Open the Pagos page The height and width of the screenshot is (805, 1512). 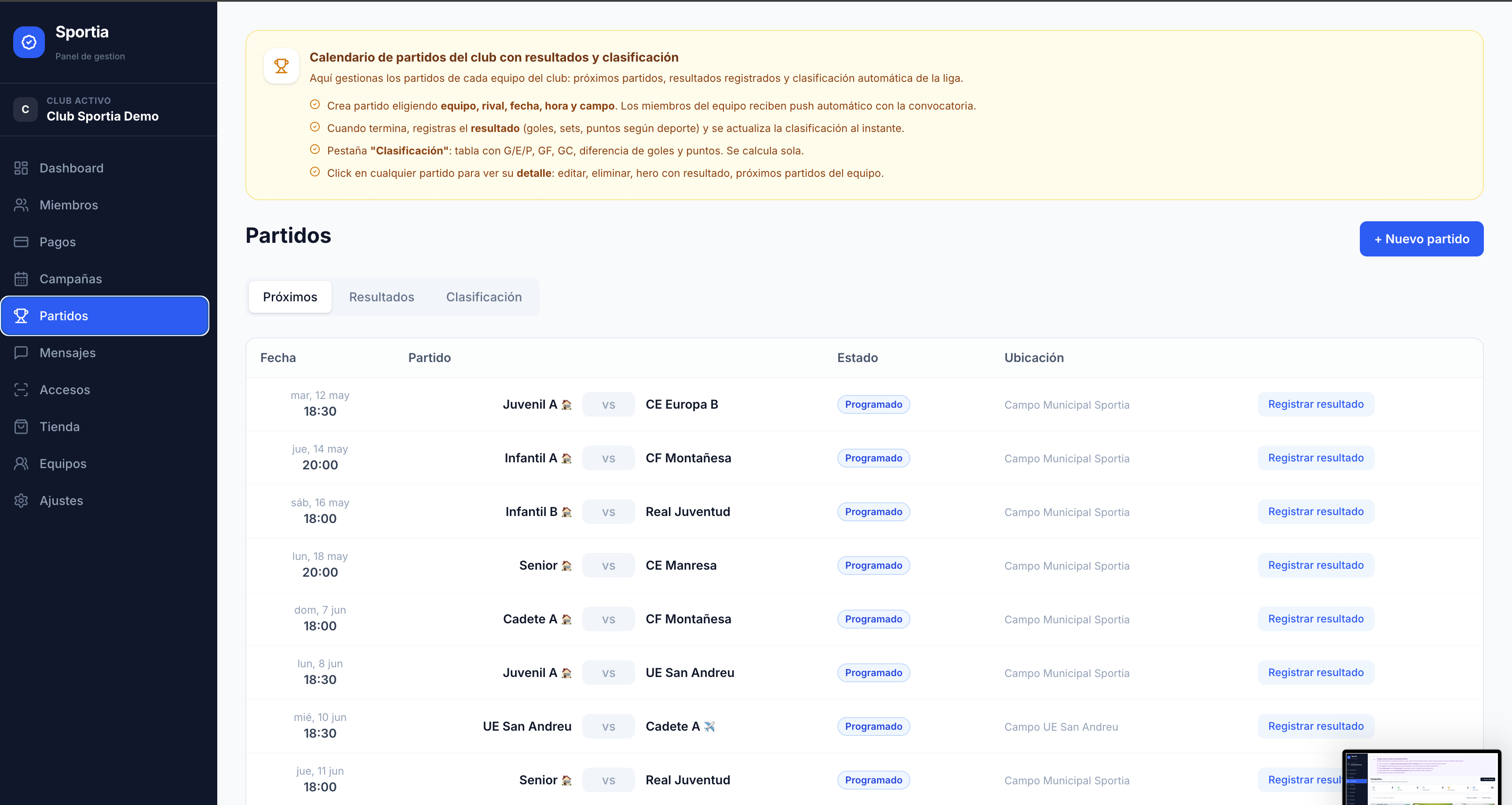[x=105, y=242]
